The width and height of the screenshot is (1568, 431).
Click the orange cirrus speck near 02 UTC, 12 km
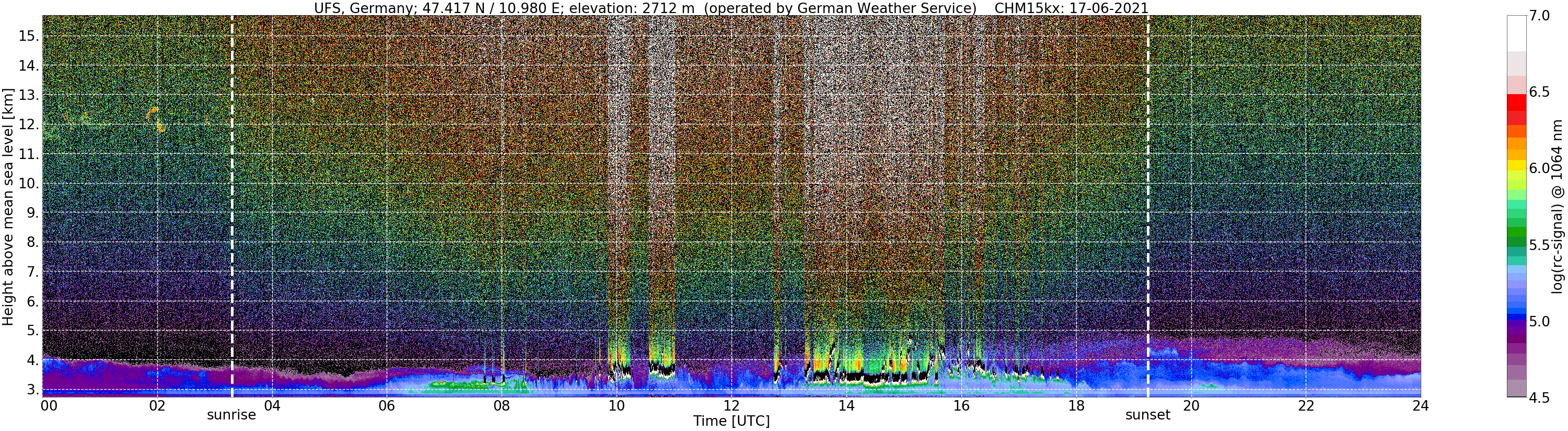156,119
